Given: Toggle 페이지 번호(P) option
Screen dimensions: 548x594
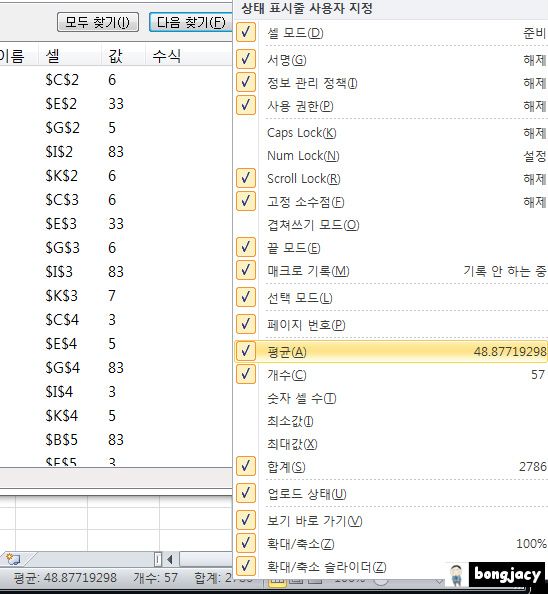Looking at the screenshot, I should coord(391,325).
